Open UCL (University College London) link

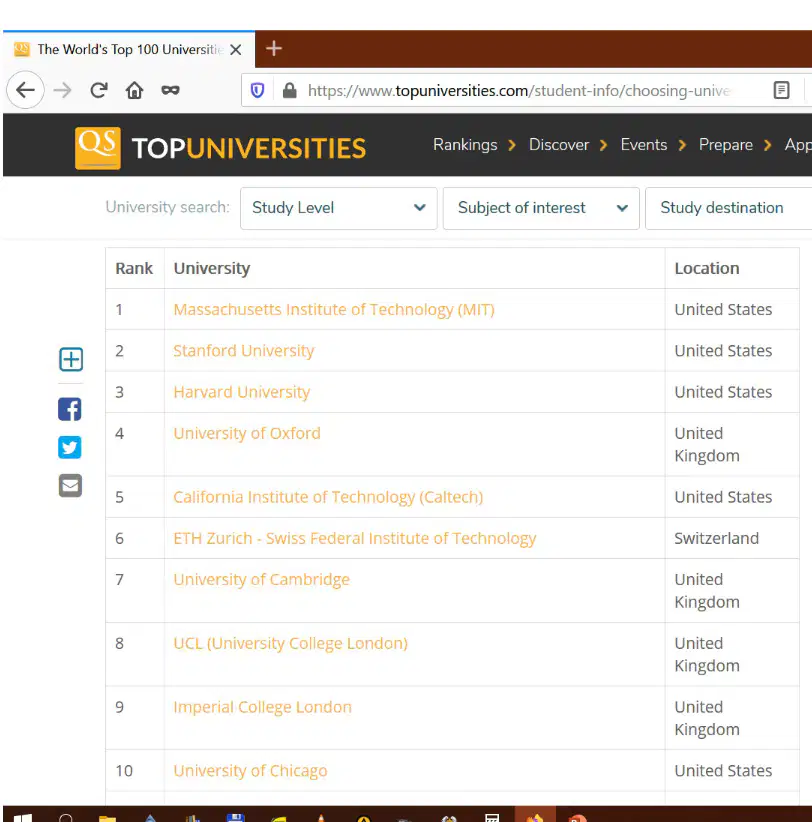(x=290, y=643)
